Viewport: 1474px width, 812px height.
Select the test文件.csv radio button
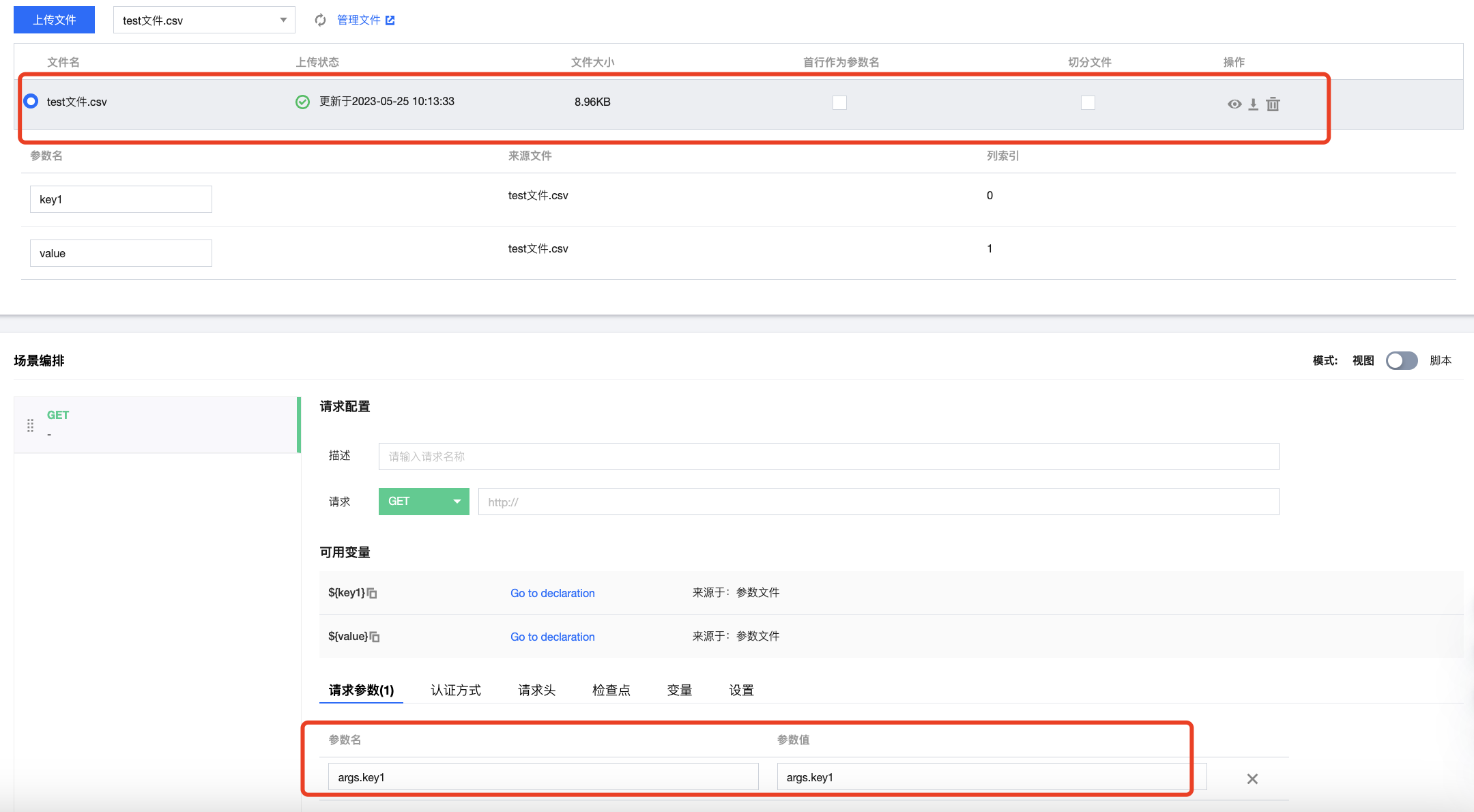tap(31, 102)
